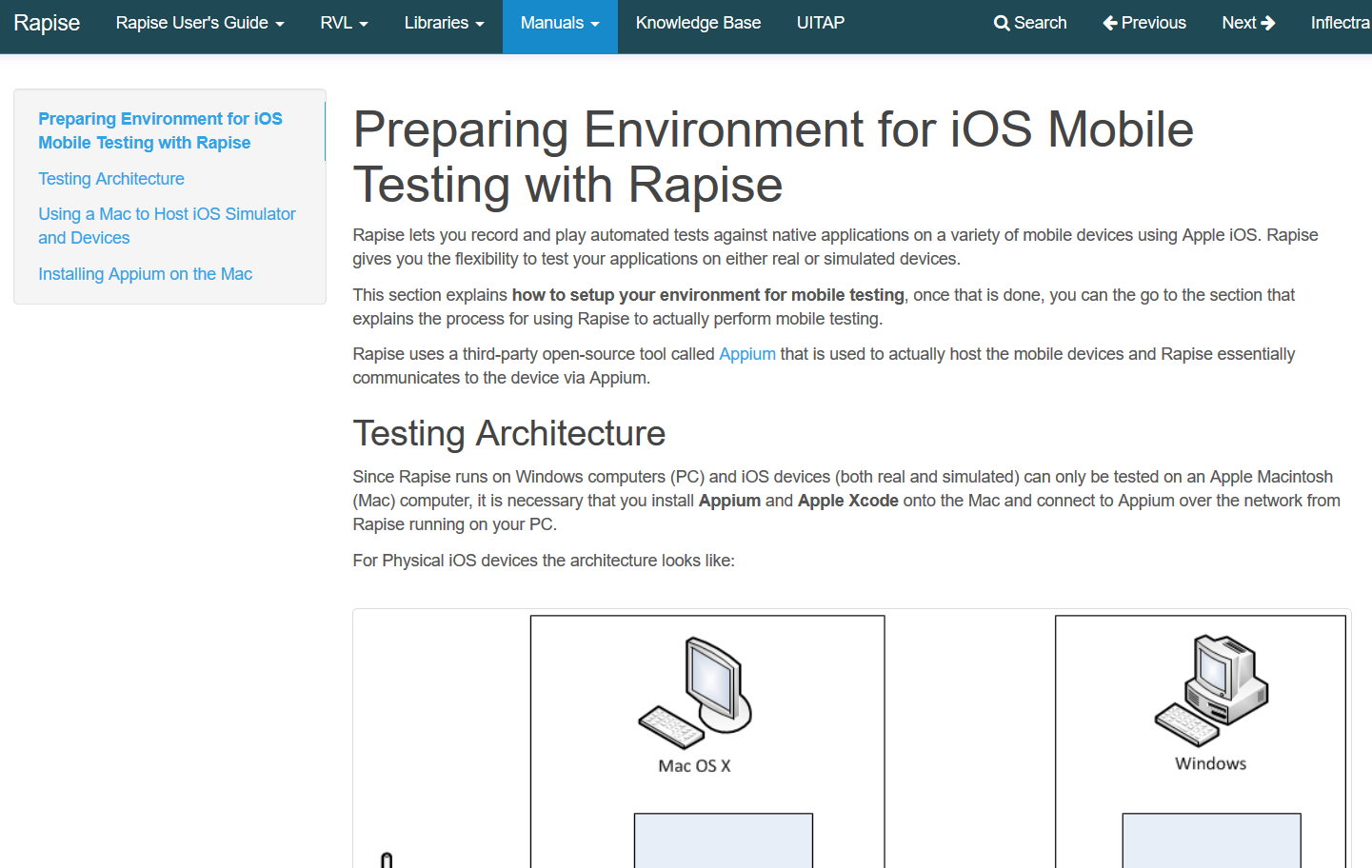The width and height of the screenshot is (1372, 868).
Task: Click the Windows computer icon in diagram
Action: [x=1211, y=690]
